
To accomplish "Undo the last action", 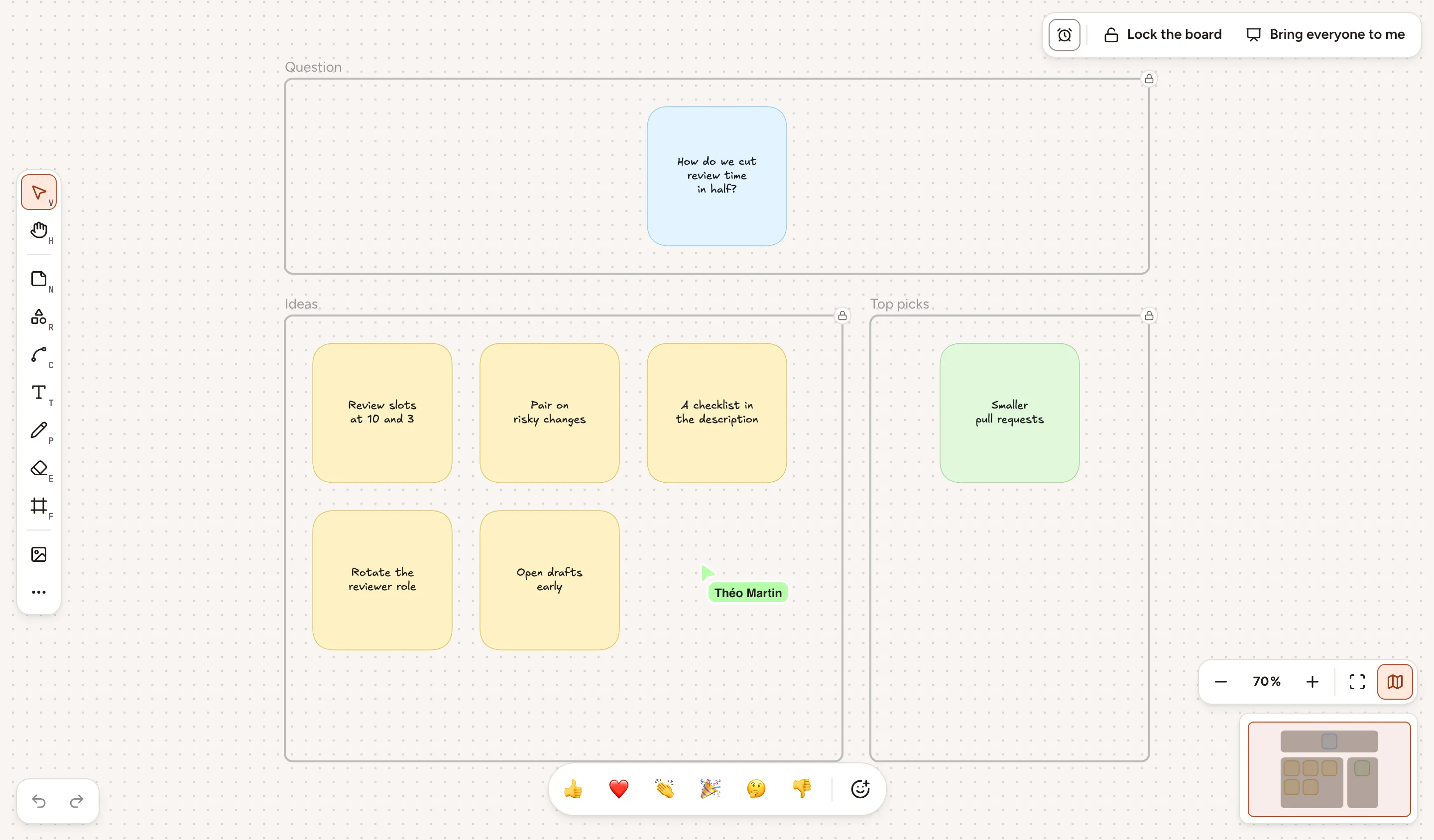I will coord(39,801).
